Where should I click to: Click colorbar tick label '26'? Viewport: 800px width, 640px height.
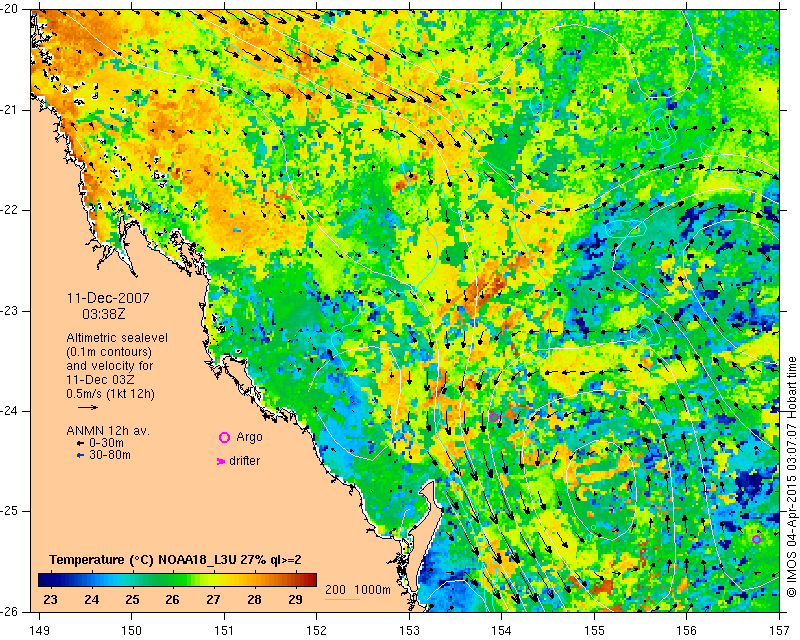[x=172, y=600]
